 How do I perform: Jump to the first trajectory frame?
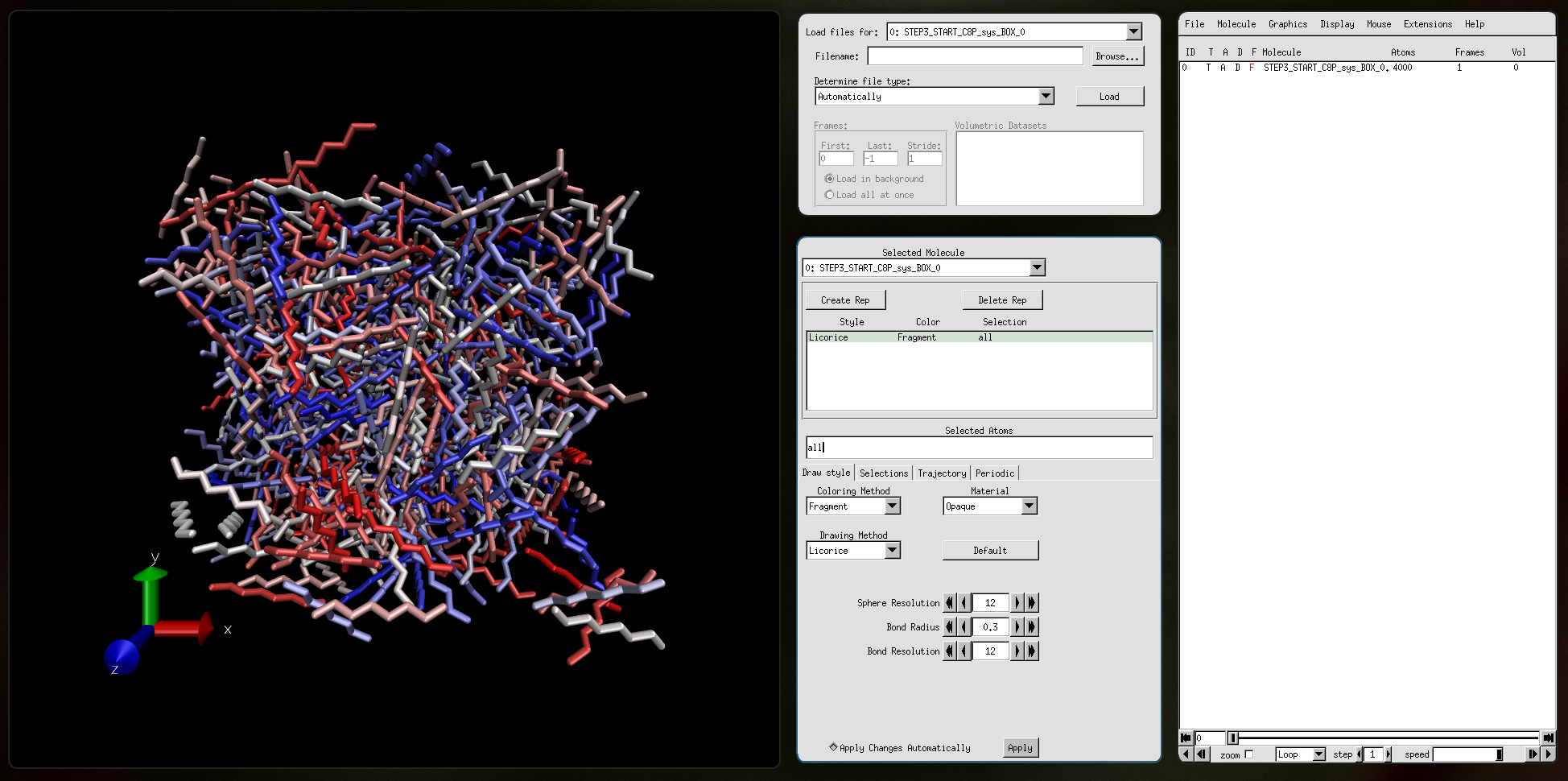tap(1185, 738)
